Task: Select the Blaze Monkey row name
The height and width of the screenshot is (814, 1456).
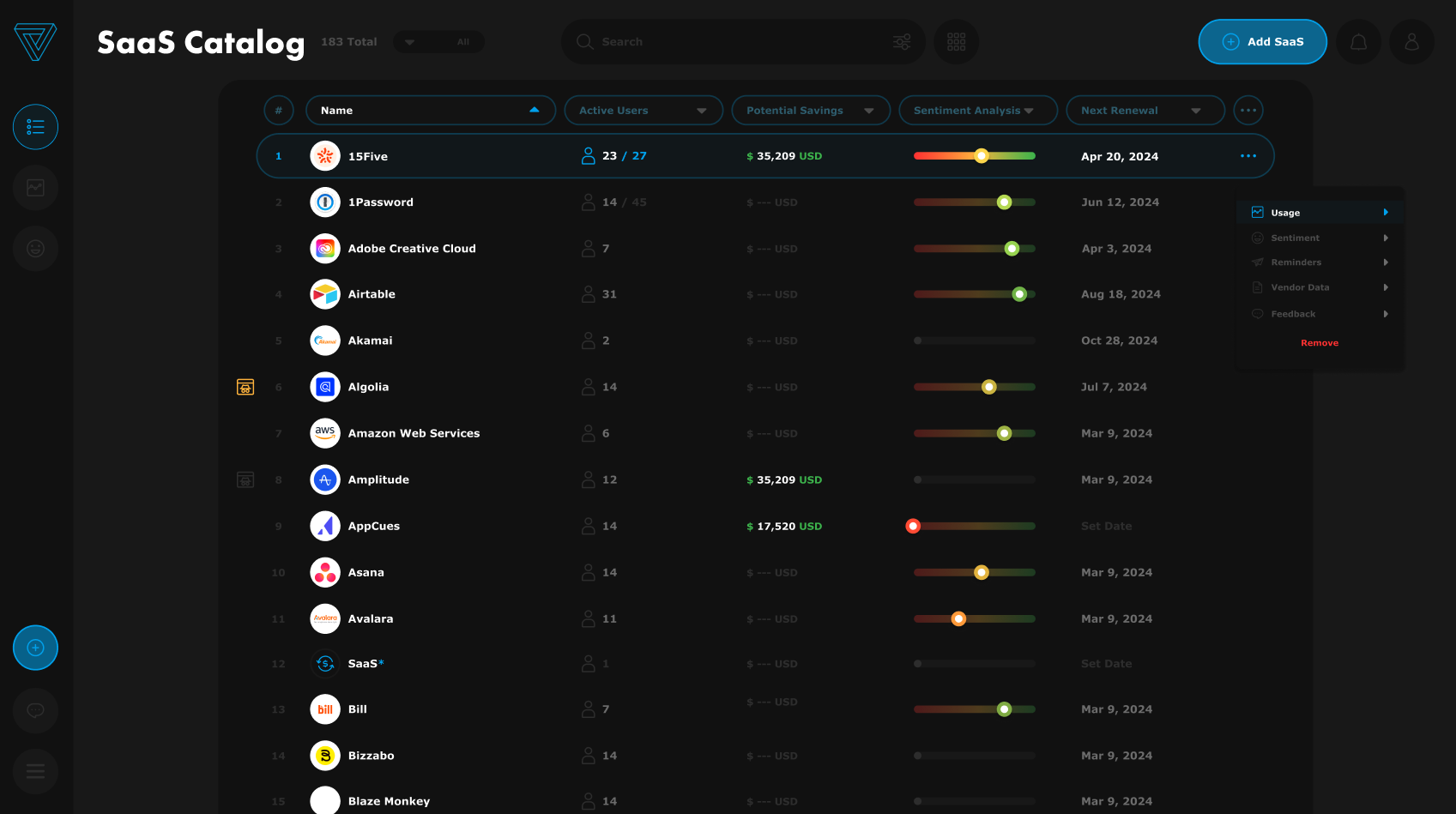Action: pos(389,801)
